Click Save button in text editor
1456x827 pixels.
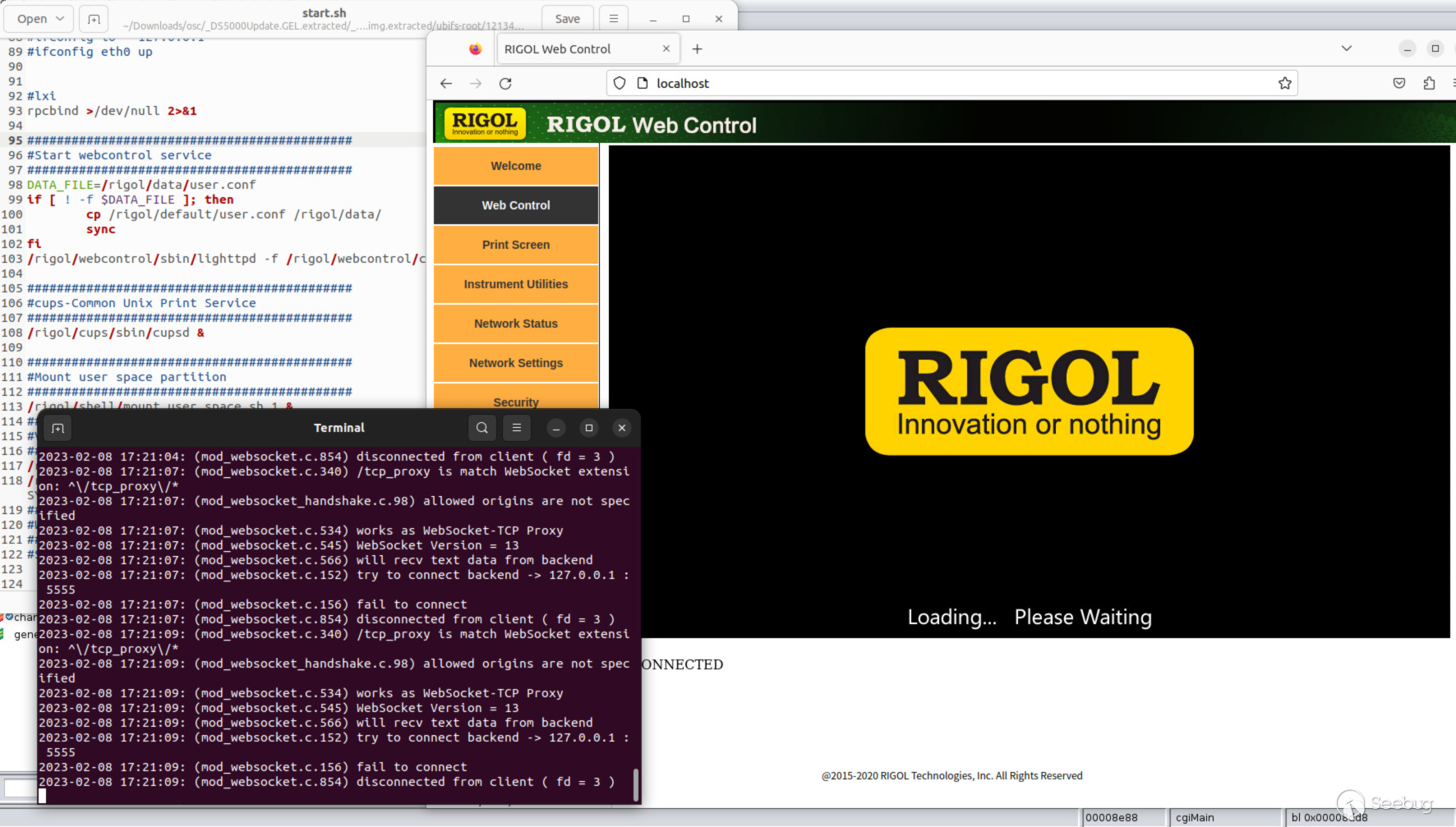tap(567, 19)
